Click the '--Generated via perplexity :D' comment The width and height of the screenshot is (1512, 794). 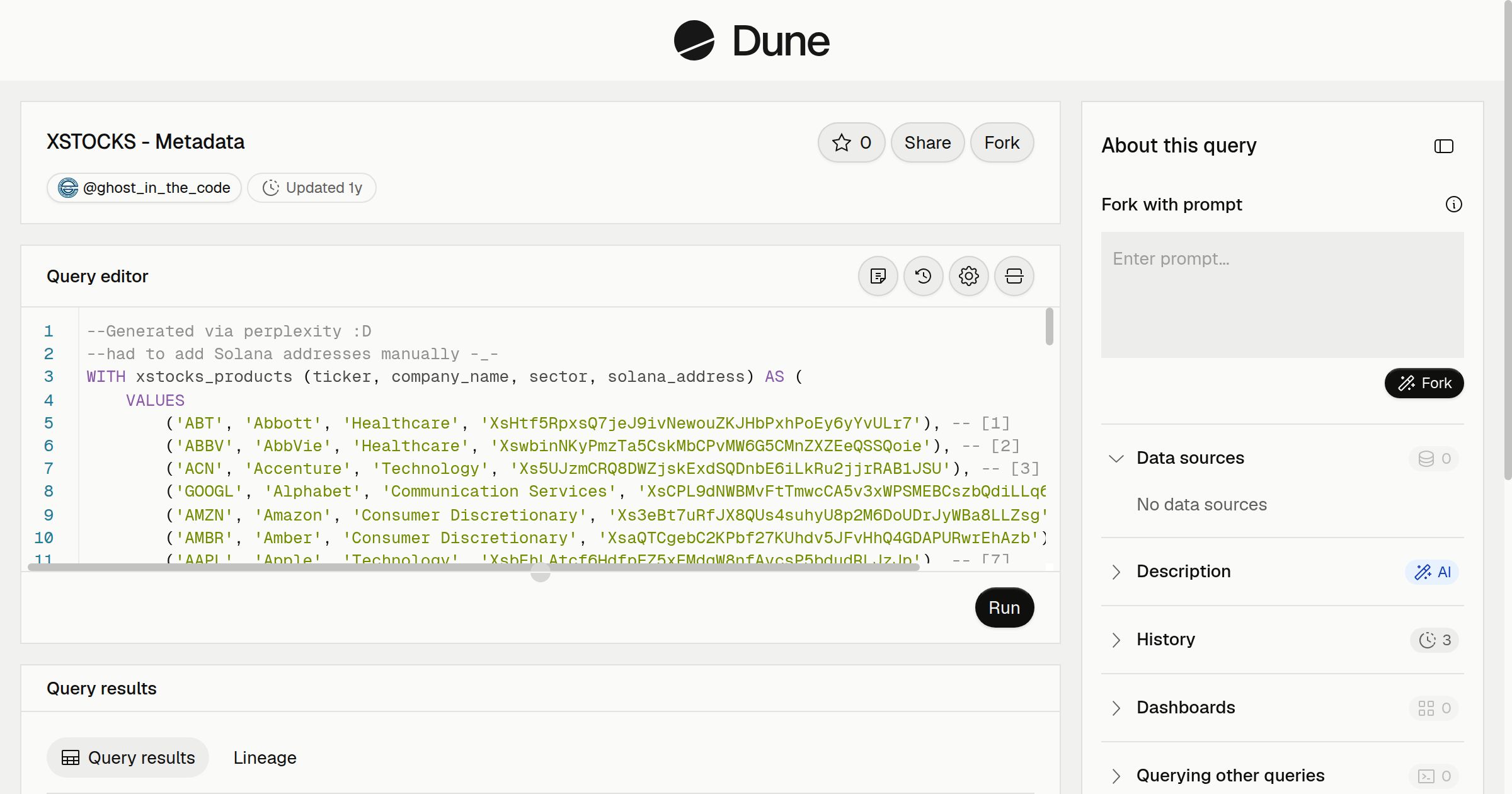(x=229, y=331)
